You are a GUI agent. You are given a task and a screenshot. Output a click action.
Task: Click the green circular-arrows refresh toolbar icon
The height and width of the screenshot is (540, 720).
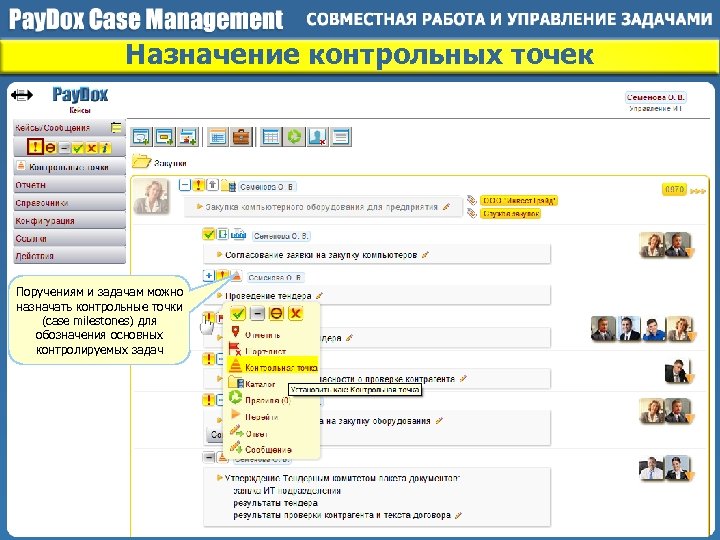click(294, 137)
